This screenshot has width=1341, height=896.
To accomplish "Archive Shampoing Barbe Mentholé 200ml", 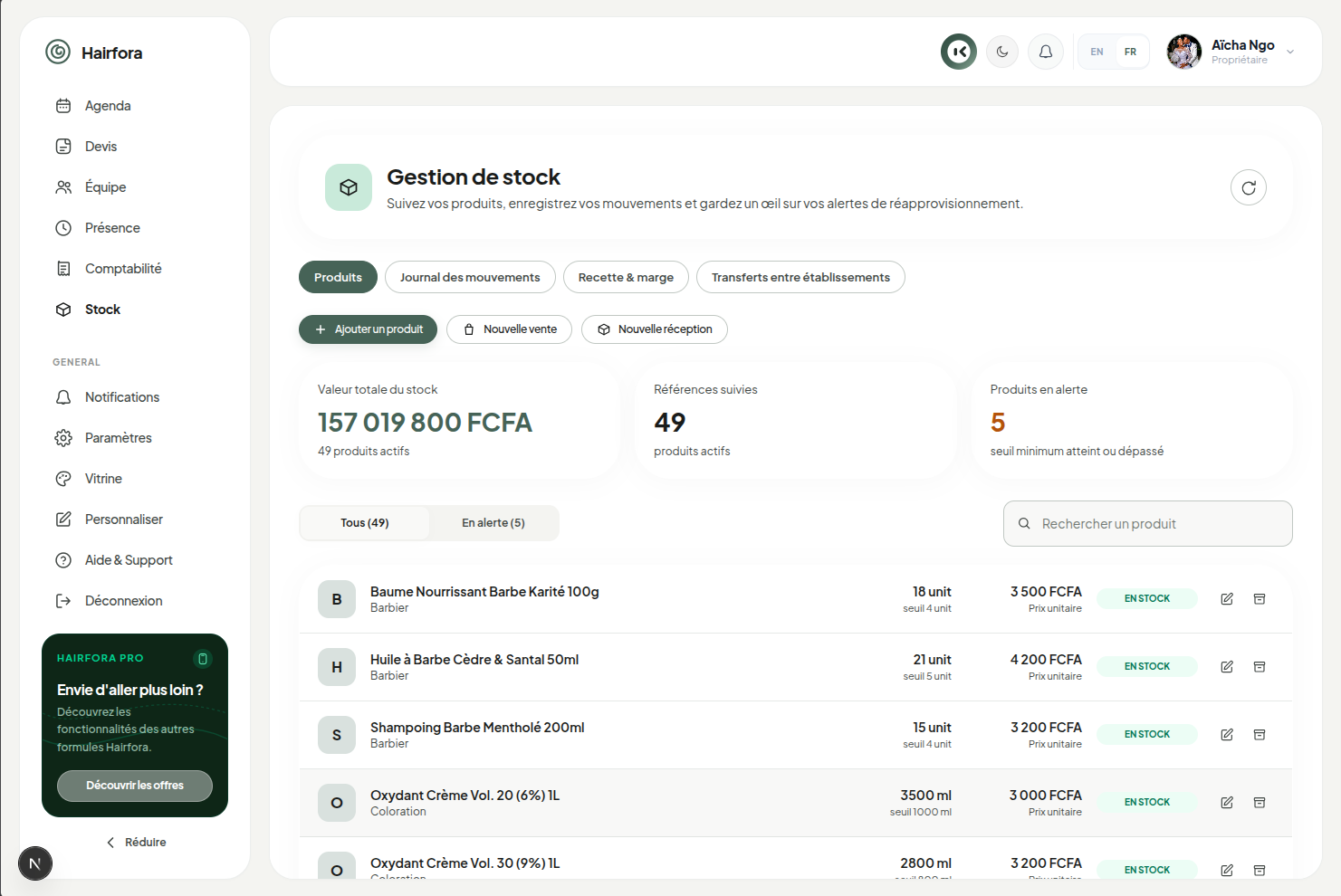I will (1260, 735).
